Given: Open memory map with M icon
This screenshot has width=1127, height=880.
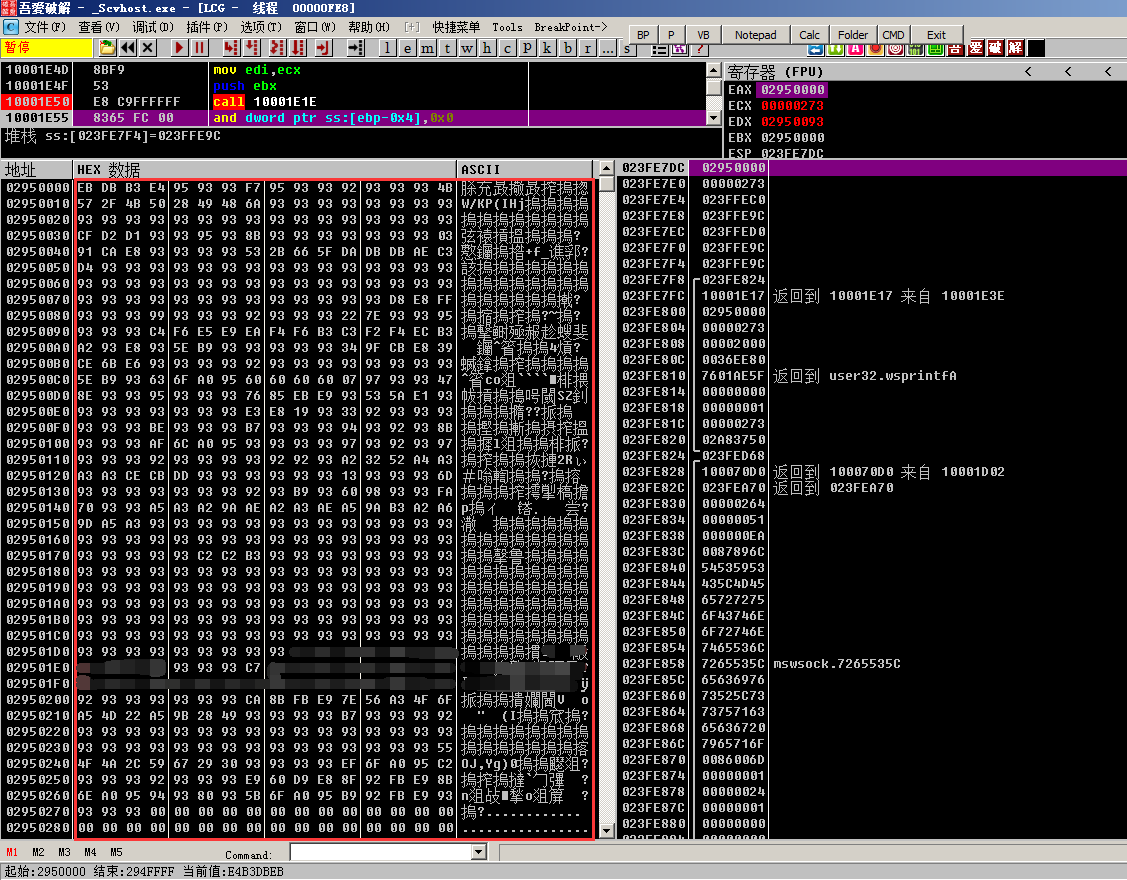Looking at the screenshot, I should pos(426,47).
